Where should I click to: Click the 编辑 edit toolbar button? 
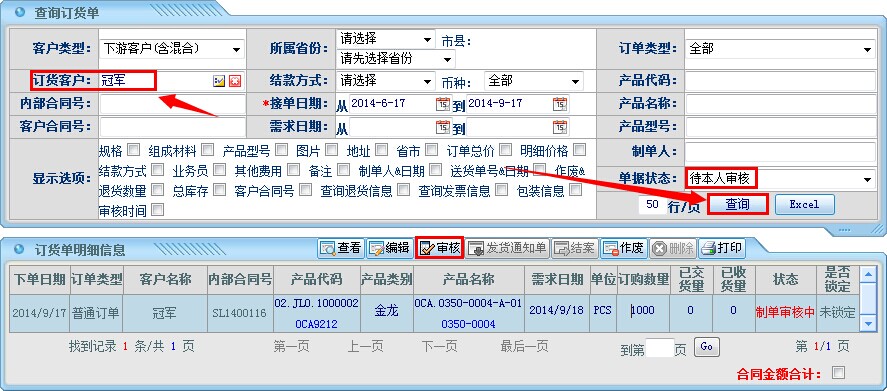389,248
